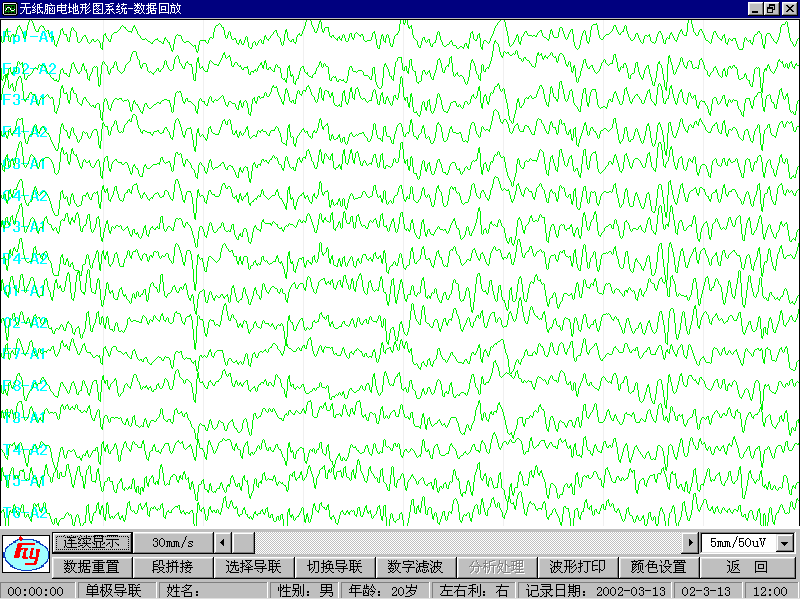Click the scrollbar right arrow button
The width and height of the screenshot is (800, 600).
(x=689, y=542)
